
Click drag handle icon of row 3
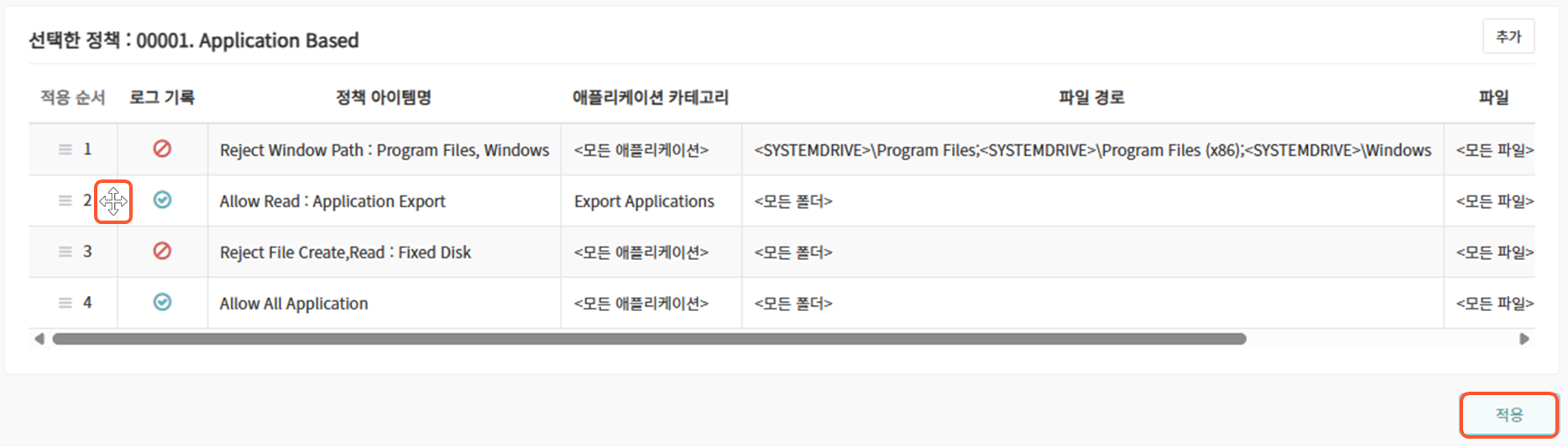(x=65, y=252)
